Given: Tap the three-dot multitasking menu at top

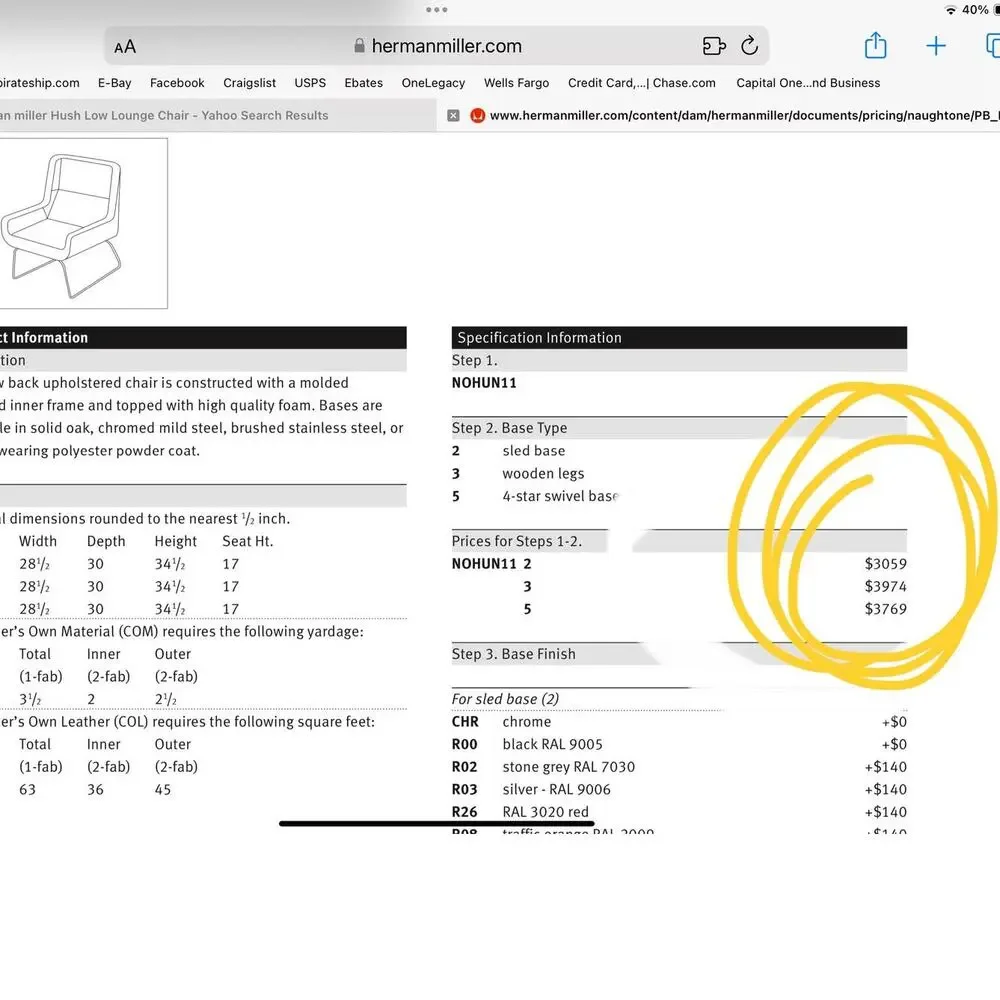Looking at the screenshot, I should (436, 10).
